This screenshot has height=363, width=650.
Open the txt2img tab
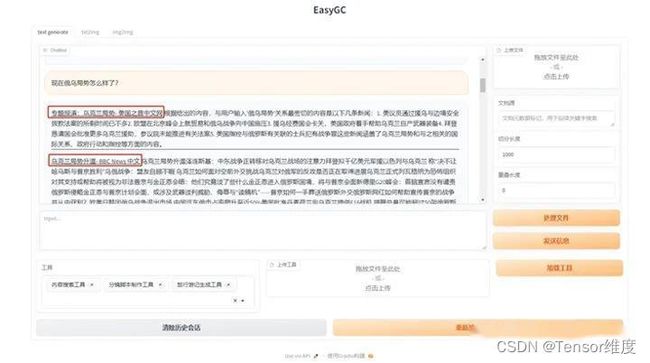pos(90,32)
